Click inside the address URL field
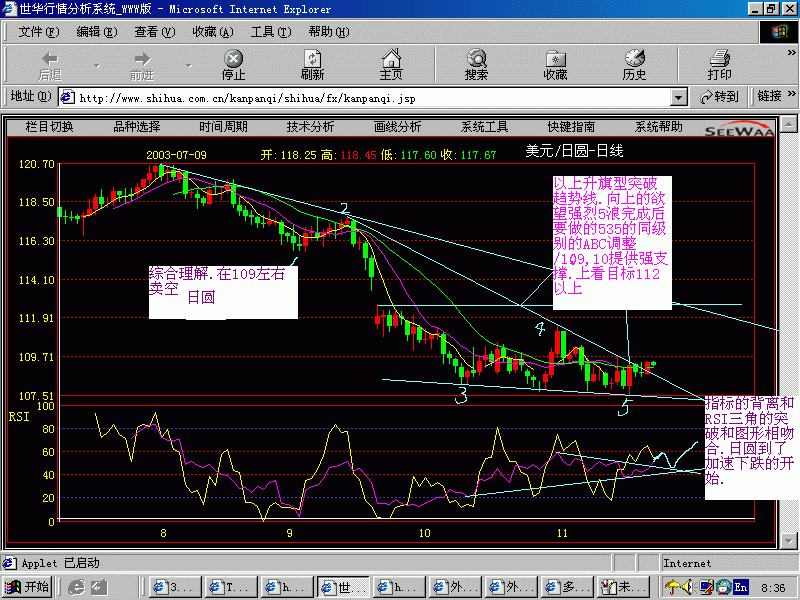 pyautogui.click(x=370, y=98)
